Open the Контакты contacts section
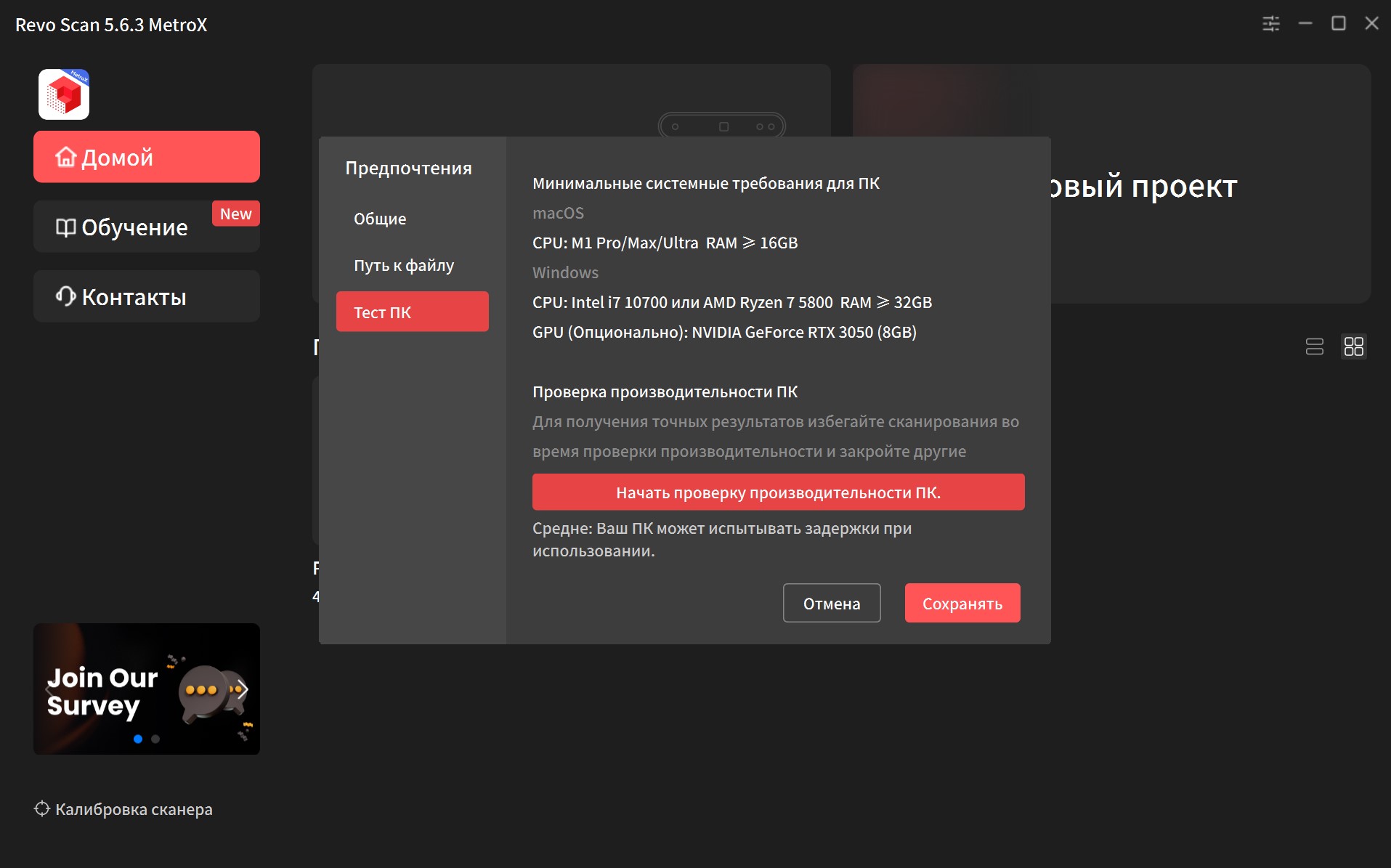1391x868 pixels. click(x=147, y=296)
